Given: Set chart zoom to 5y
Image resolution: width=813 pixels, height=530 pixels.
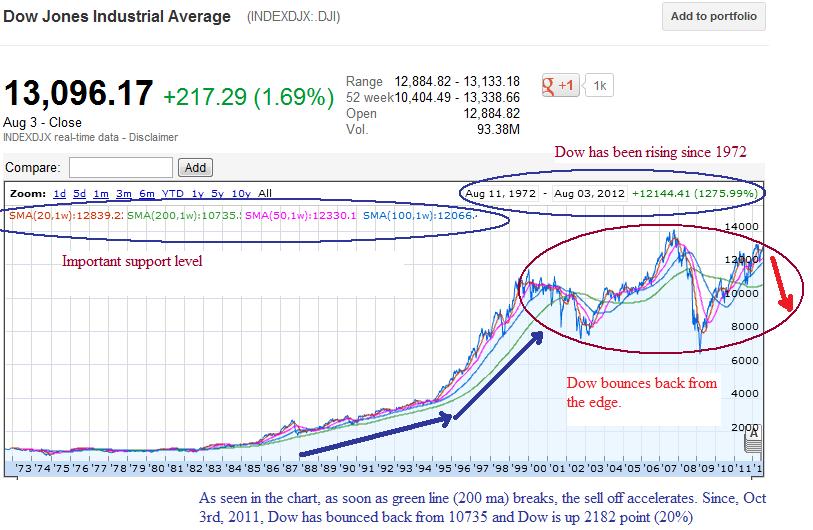Looking at the screenshot, I should [217, 193].
